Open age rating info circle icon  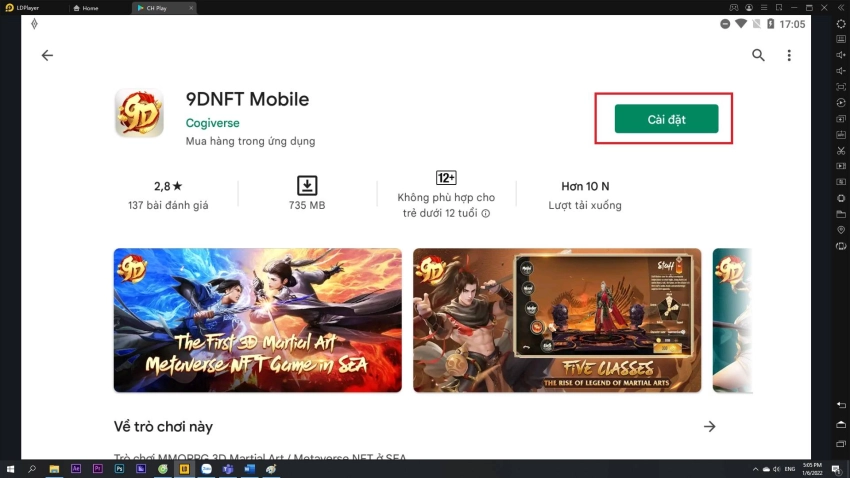click(486, 214)
